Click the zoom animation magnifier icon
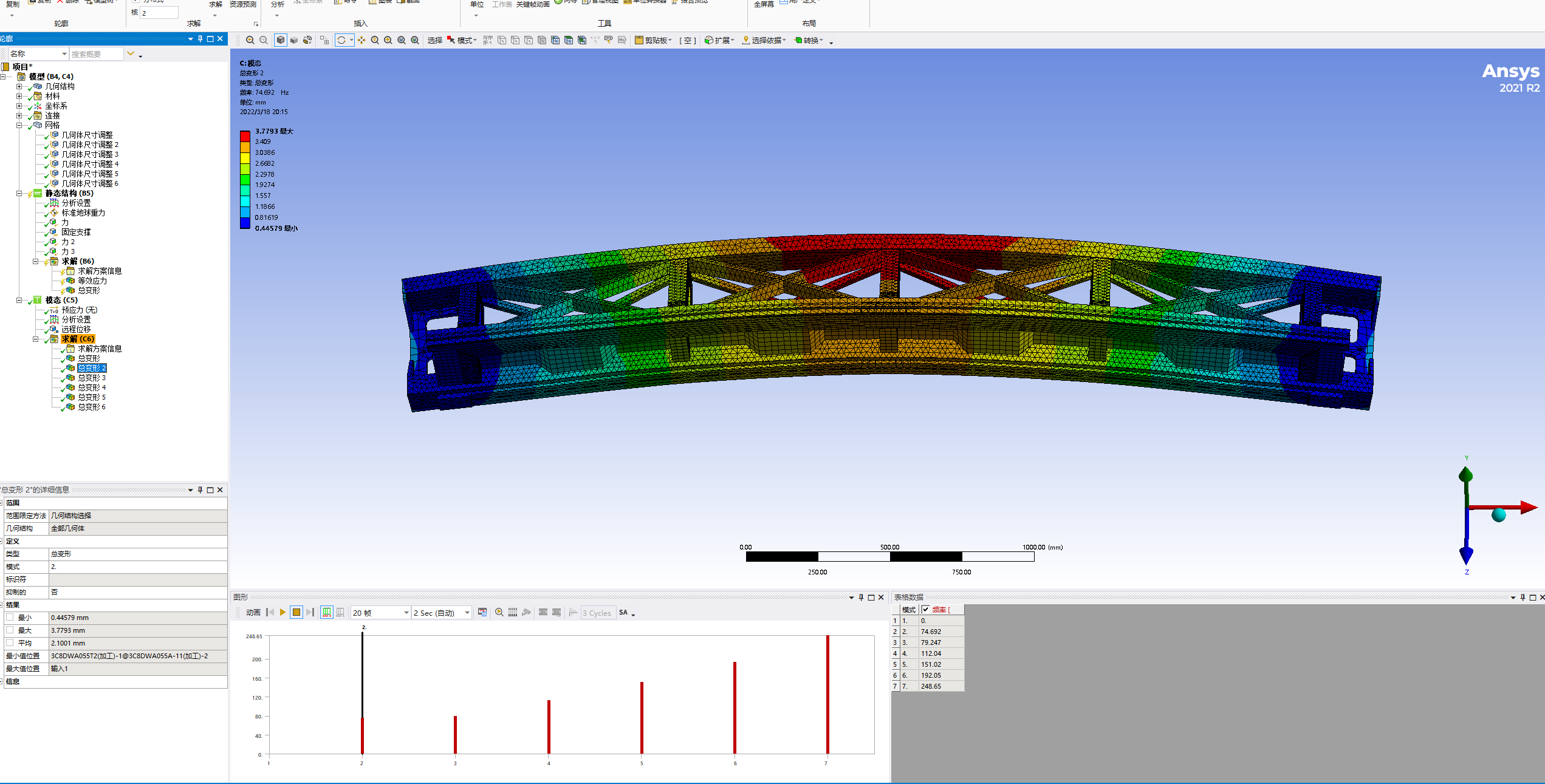Image resolution: width=1545 pixels, height=784 pixels. click(x=499, y=612)
